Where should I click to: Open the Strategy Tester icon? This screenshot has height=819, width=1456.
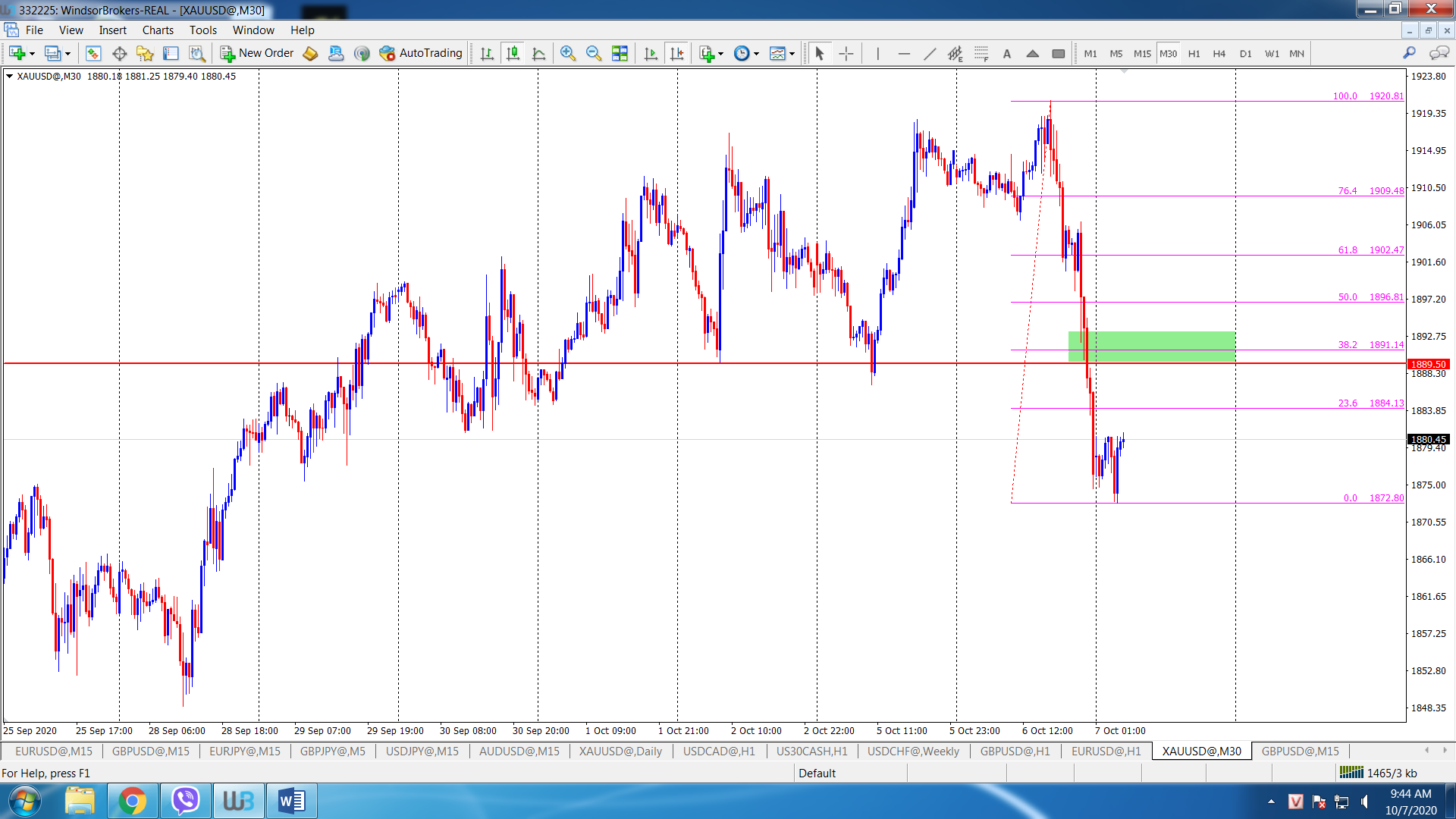[x=197, y=53]
